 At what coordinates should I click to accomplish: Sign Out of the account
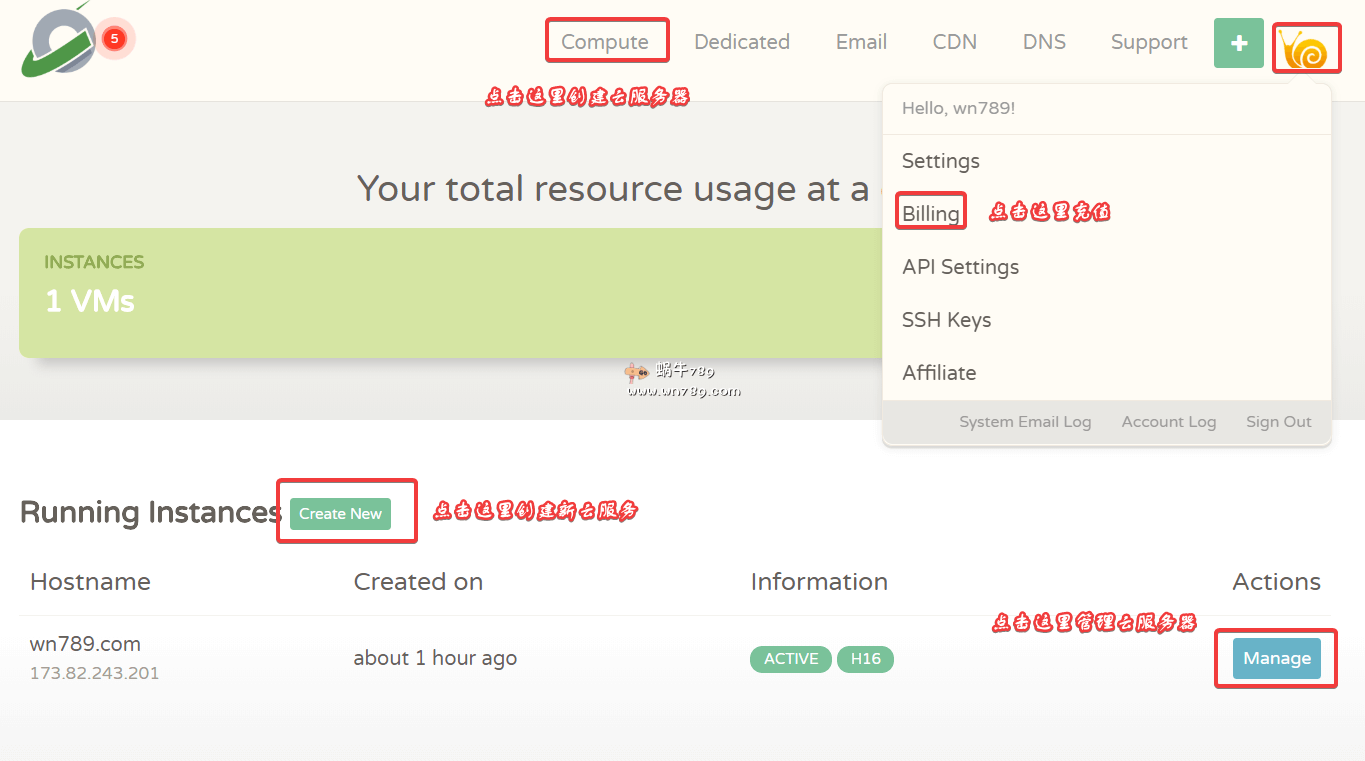pyautogui.click(x=1278, y=422)
